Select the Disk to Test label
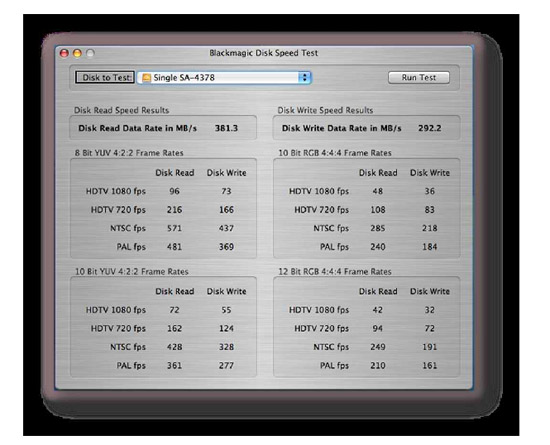The width and height of the screenshot is (550, 445). coord(105,77)
